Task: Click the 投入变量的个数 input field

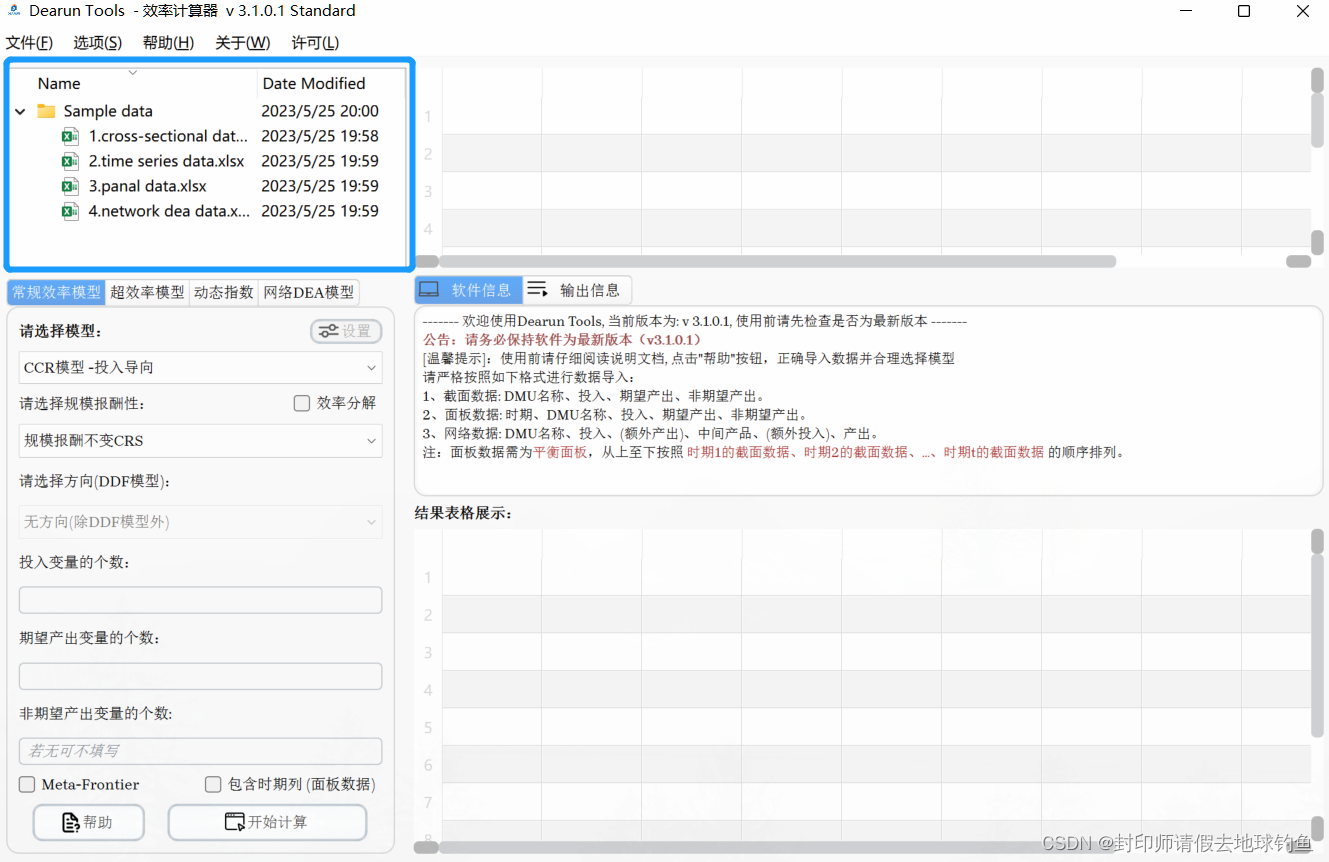Action: (200, 599)
